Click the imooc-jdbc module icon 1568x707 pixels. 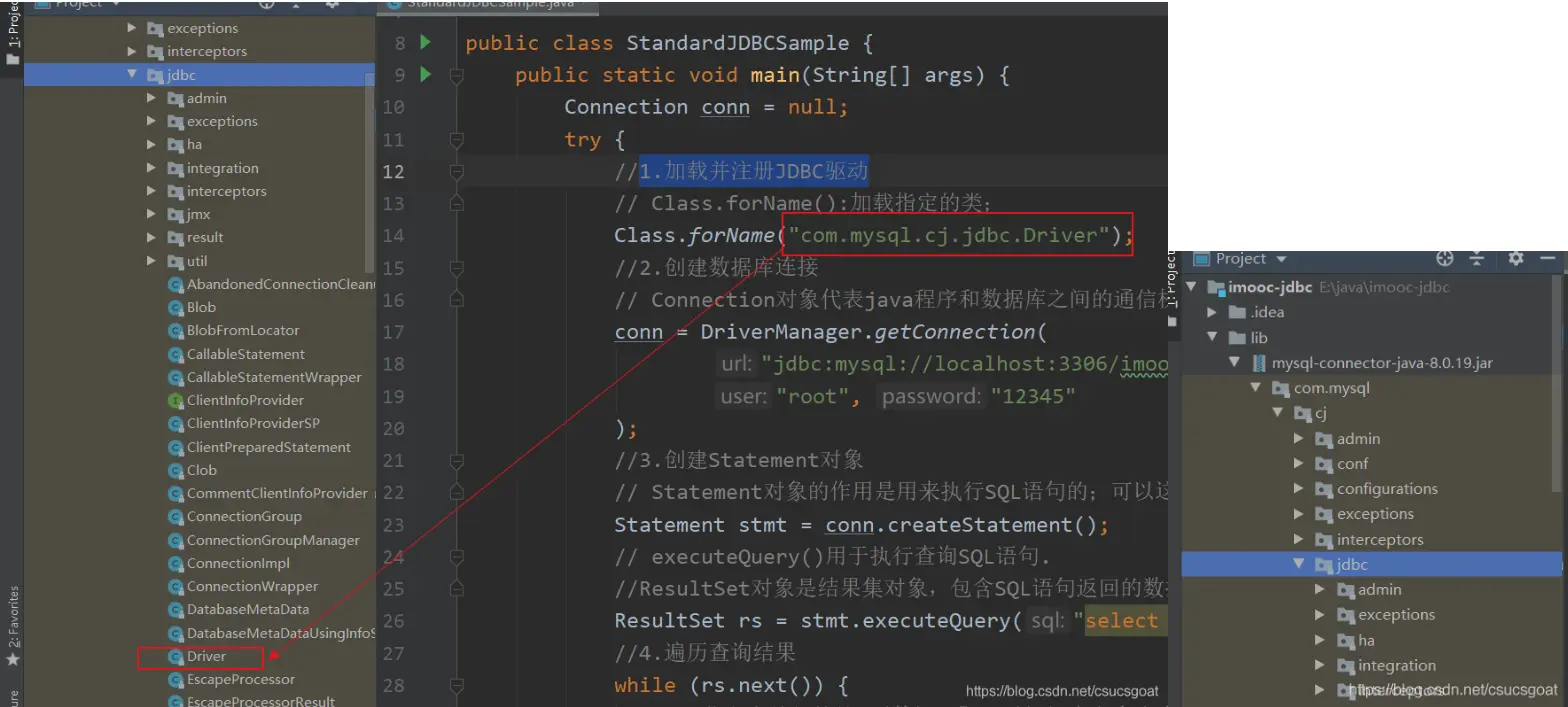tap(1217, 287)
